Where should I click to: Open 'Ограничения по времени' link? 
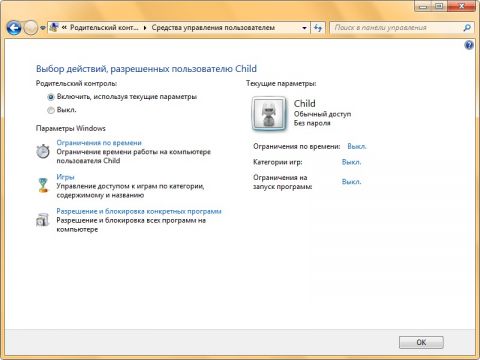point(99,143)
